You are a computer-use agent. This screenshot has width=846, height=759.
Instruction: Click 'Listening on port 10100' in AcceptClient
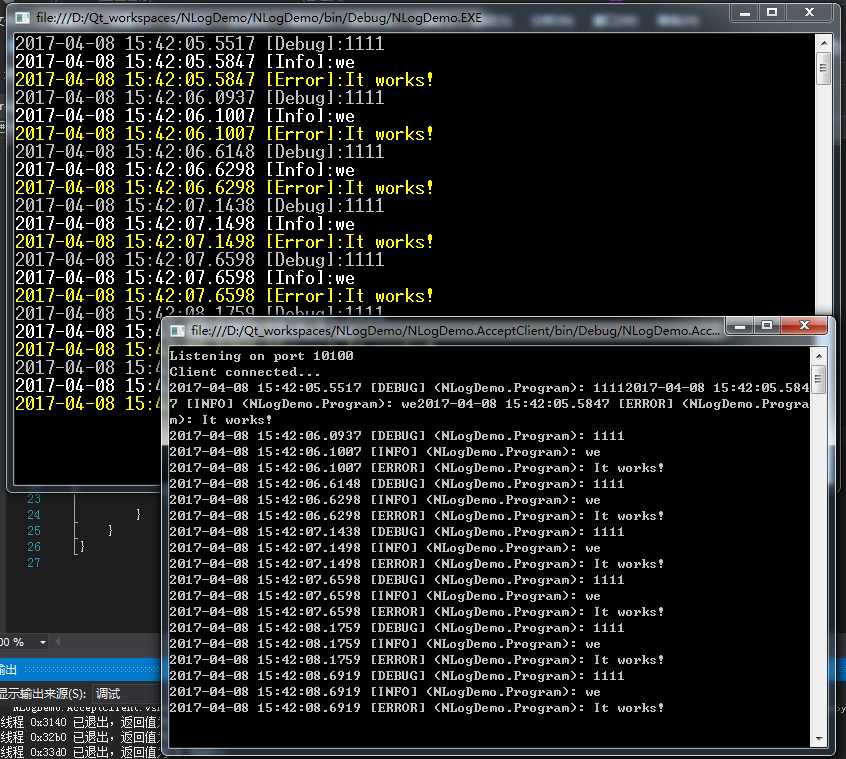[261, 356]
